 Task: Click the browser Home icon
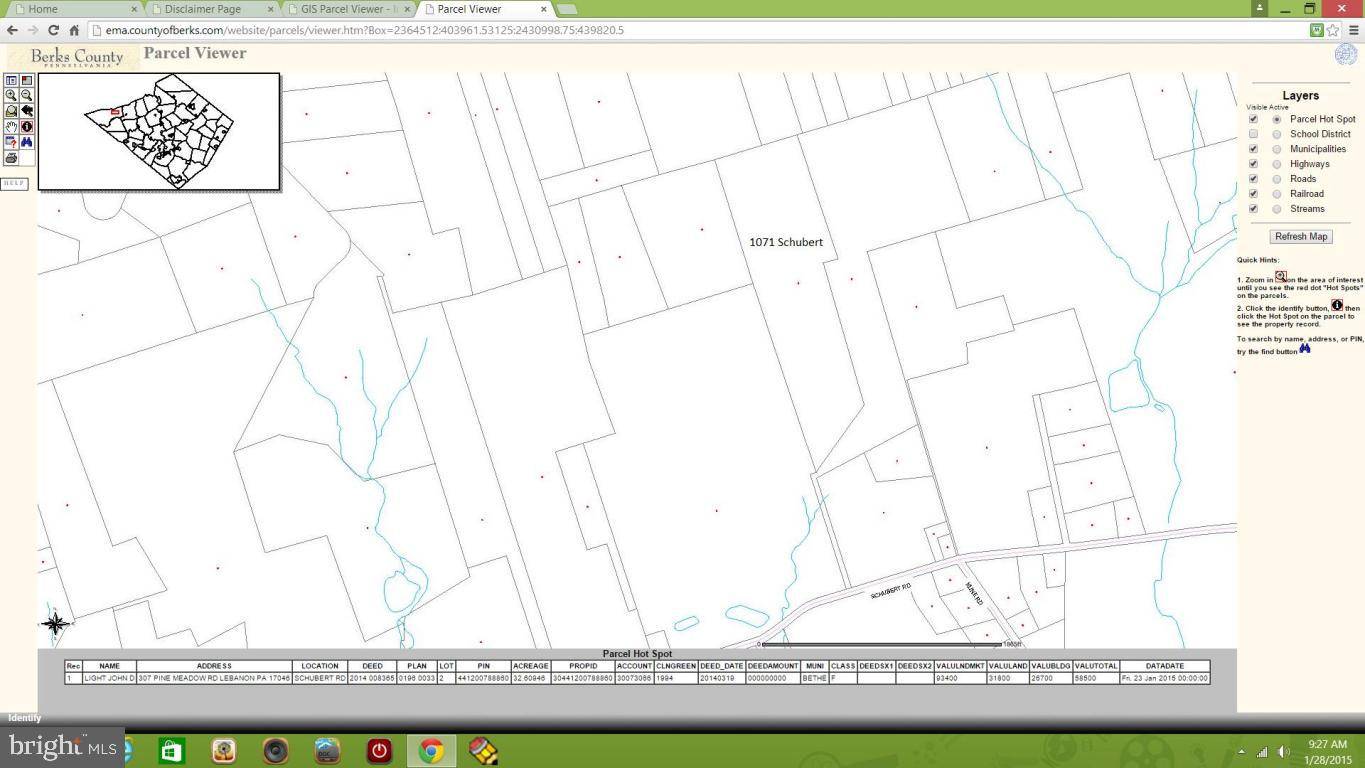click(x=74, y=30)
